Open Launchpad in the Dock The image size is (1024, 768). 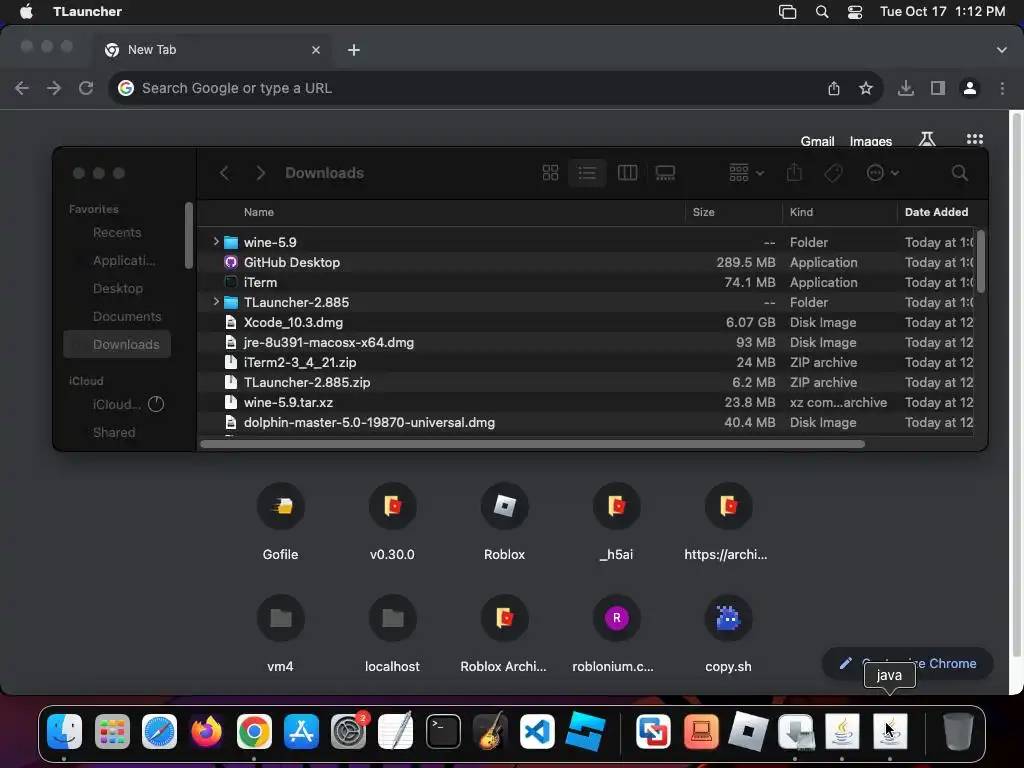coord(112,731)
